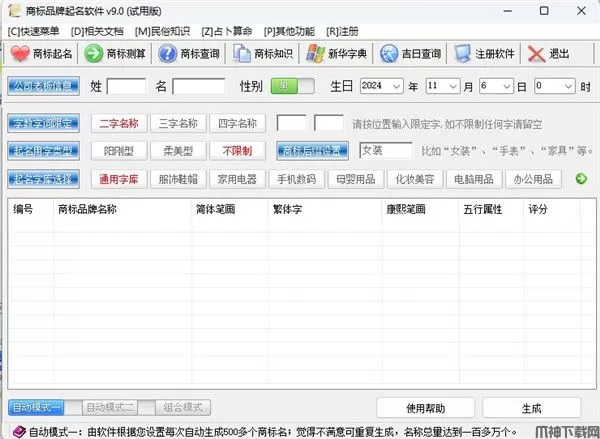The image size is (600, 439).
Task: Open the birth hour 0 dropdown
Action: coord(568,86)
